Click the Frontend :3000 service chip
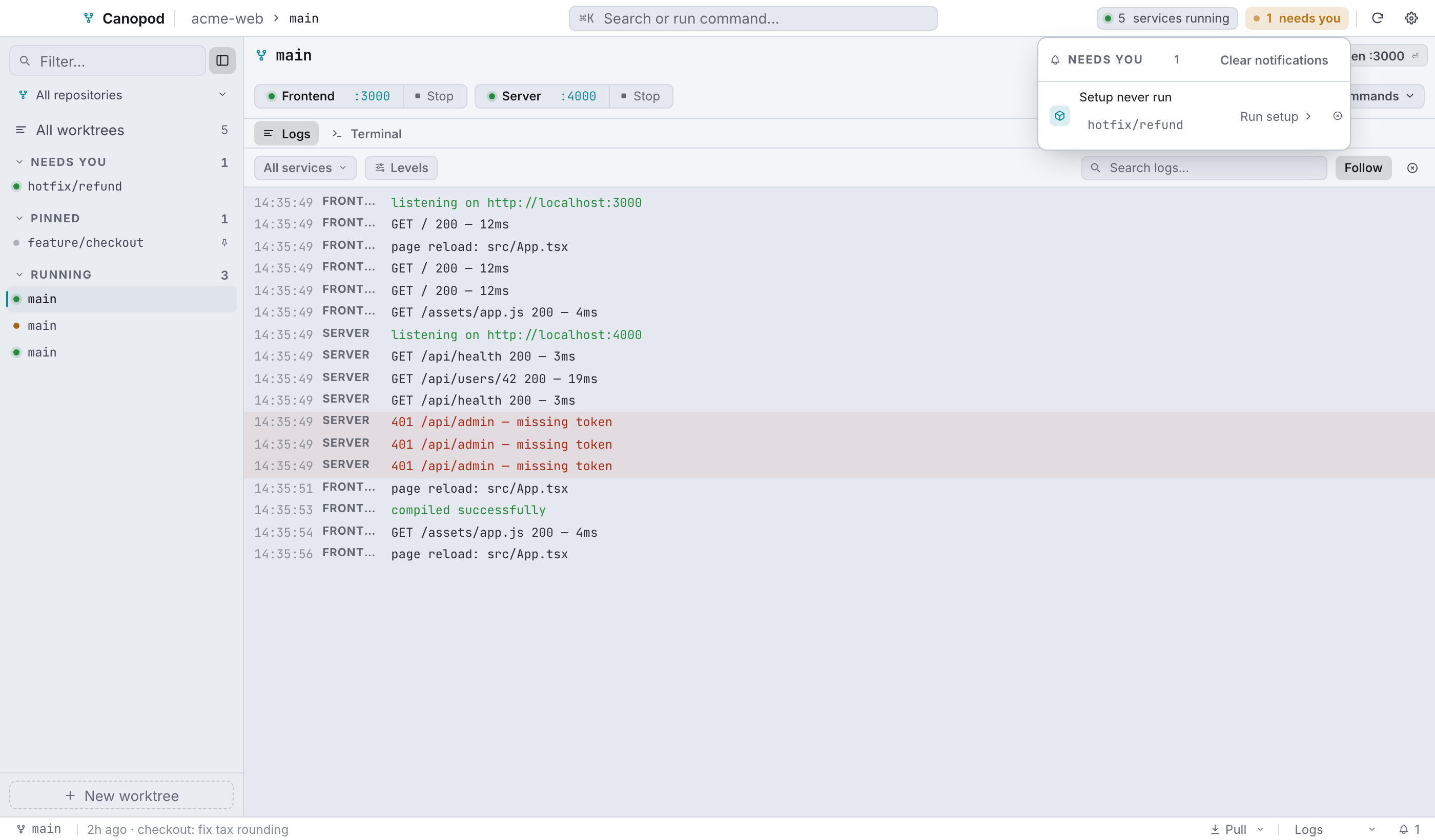Screen dimensions: 1435x840 (x=329, y=96)
